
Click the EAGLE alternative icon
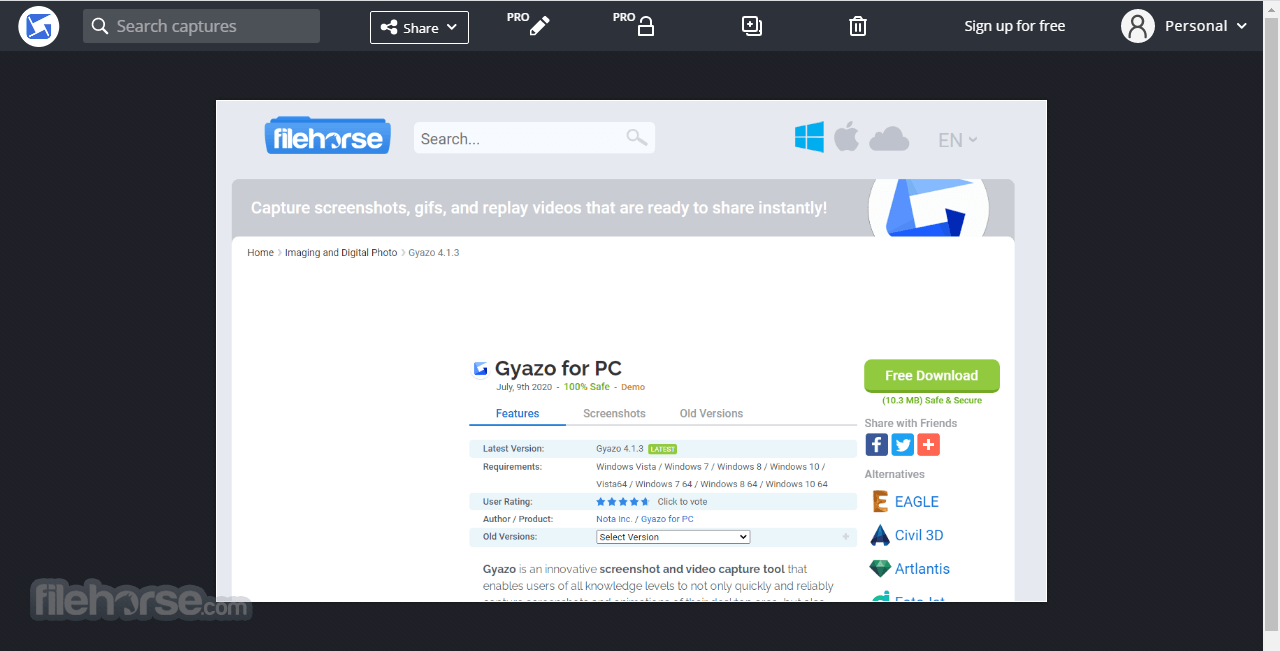point(880,501)
